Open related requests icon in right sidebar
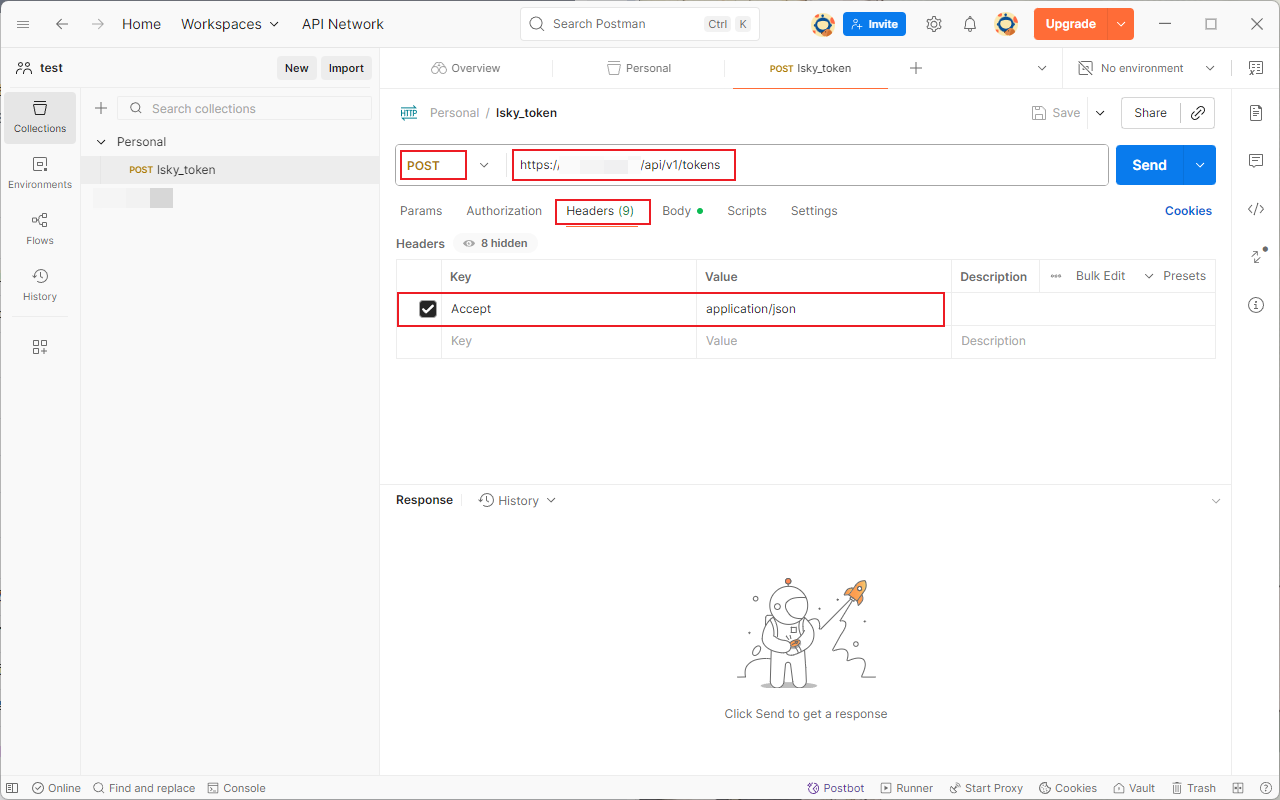 (x=1257, y=256)
